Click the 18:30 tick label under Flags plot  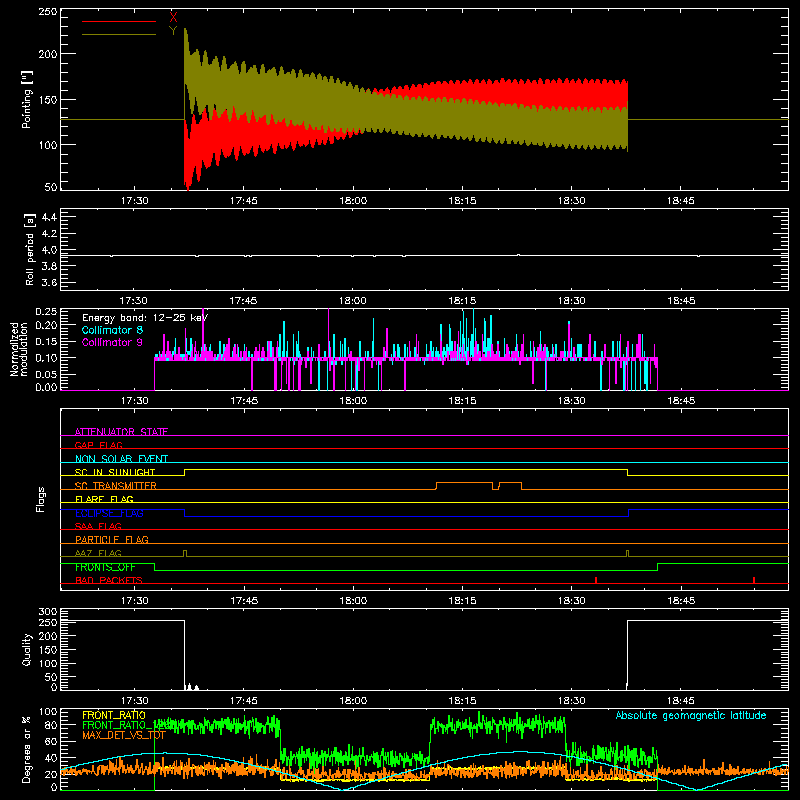571,601
